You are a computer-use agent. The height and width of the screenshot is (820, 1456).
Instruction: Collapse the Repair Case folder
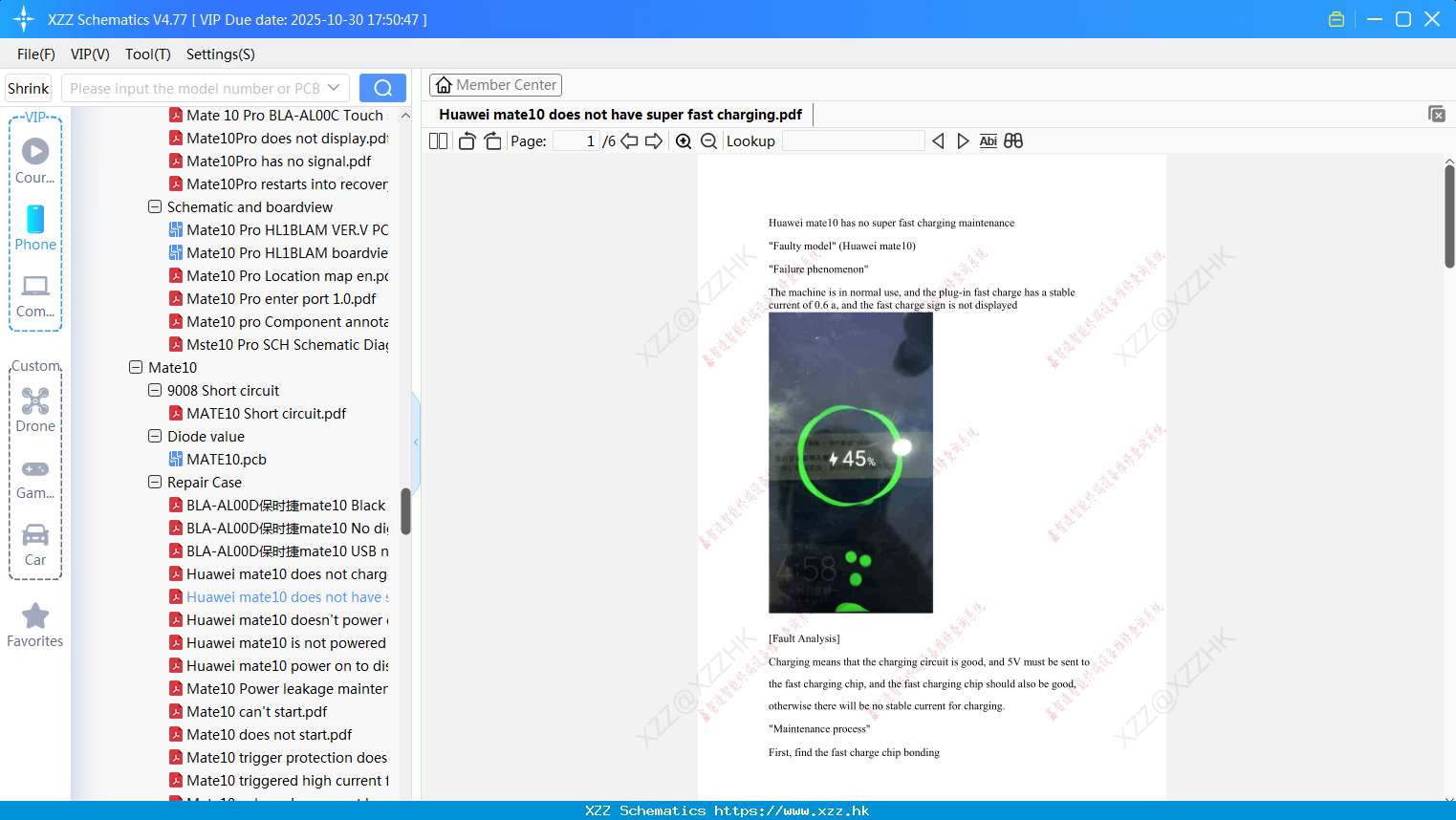(155, 482)
